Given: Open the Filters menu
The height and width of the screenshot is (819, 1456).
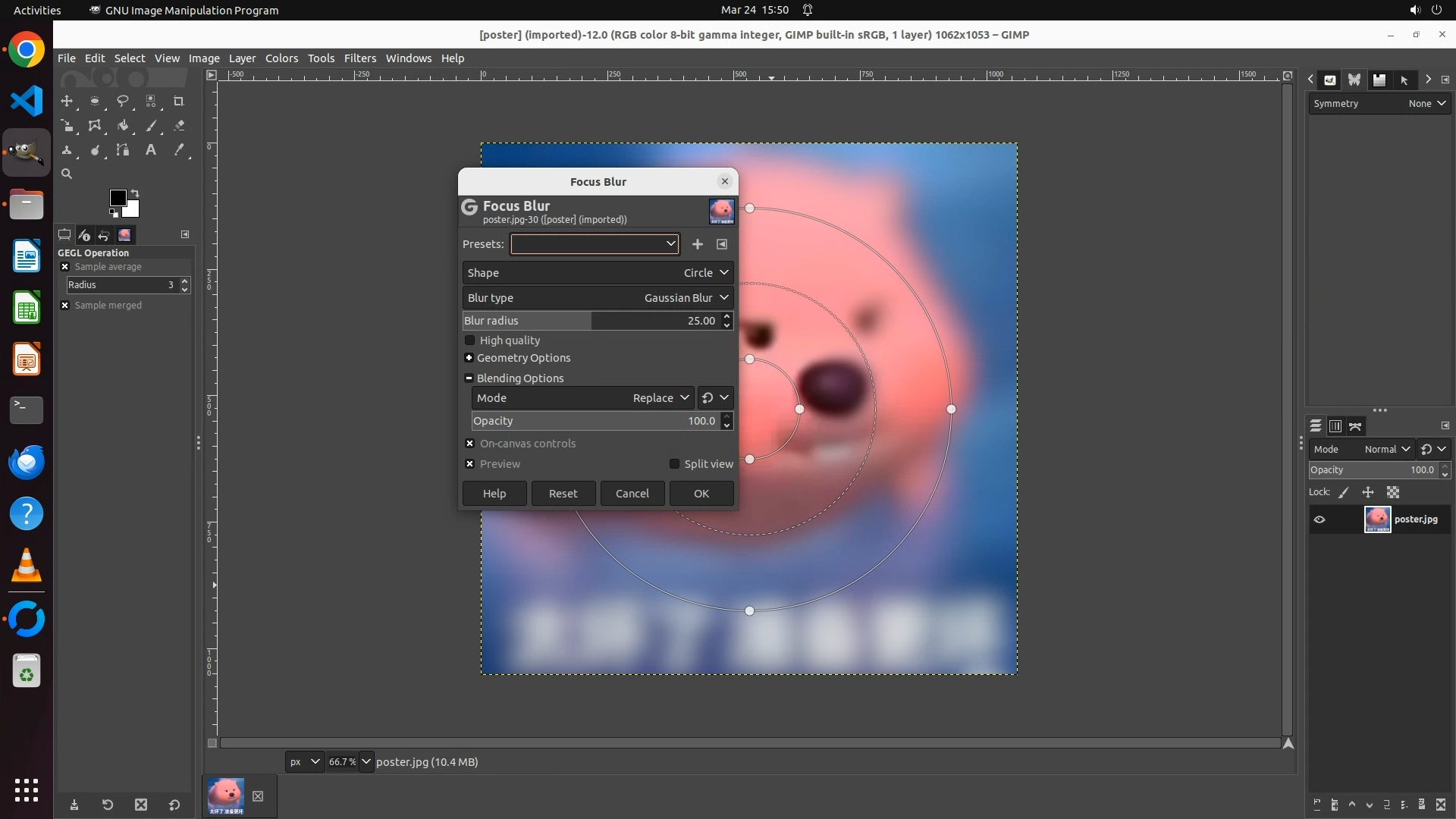Looking at the screenshot, I should pos(359,58).
